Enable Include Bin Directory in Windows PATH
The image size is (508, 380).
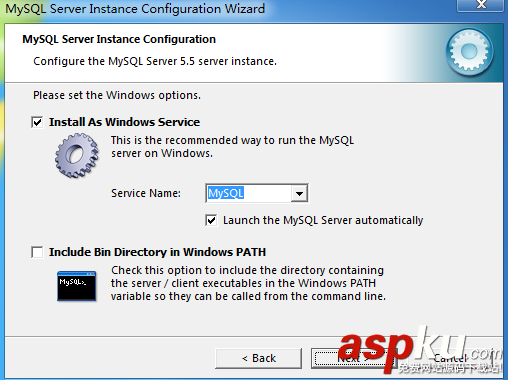(37, 252)
